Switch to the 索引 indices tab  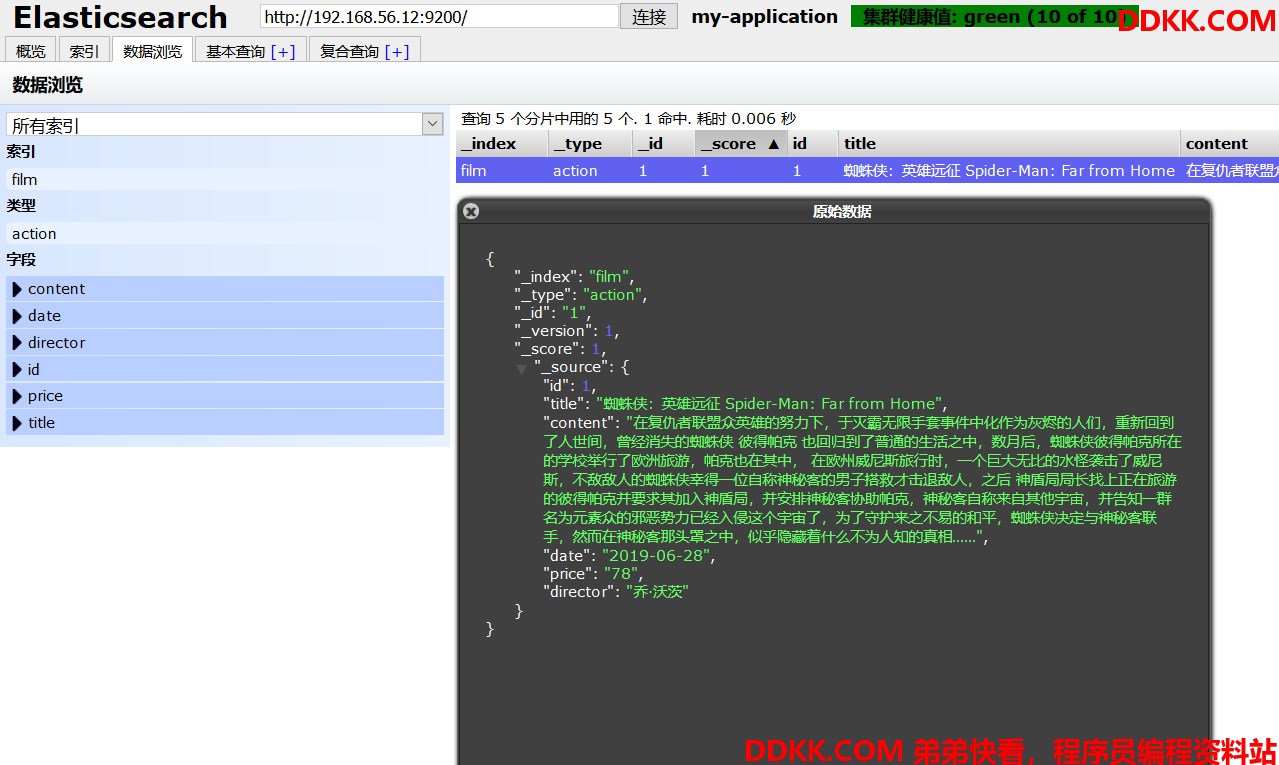84,51
